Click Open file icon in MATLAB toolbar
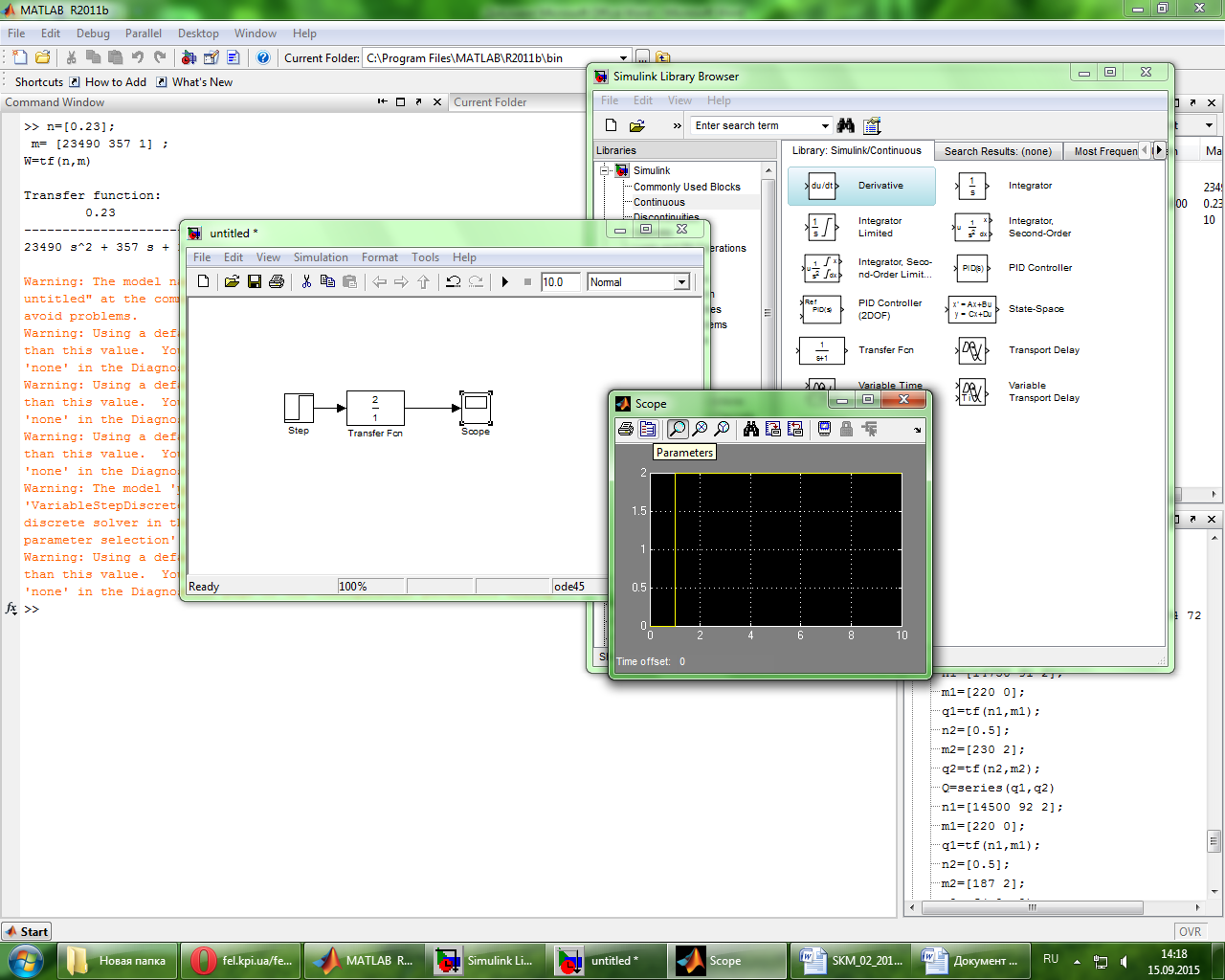The height and width of the screenshot is (980, 1225). pyautogui.click(x=42, y=57)
